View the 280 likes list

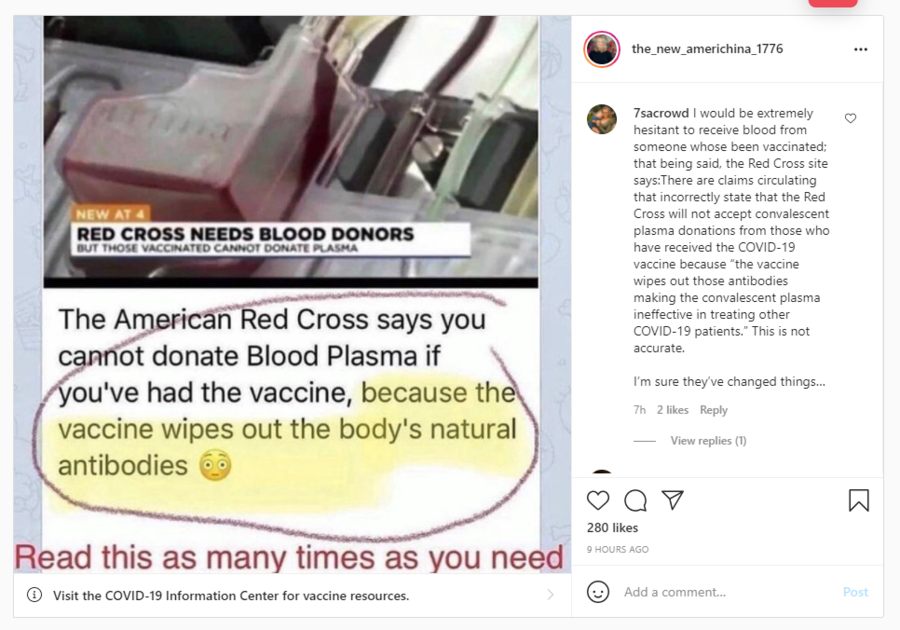612,527
